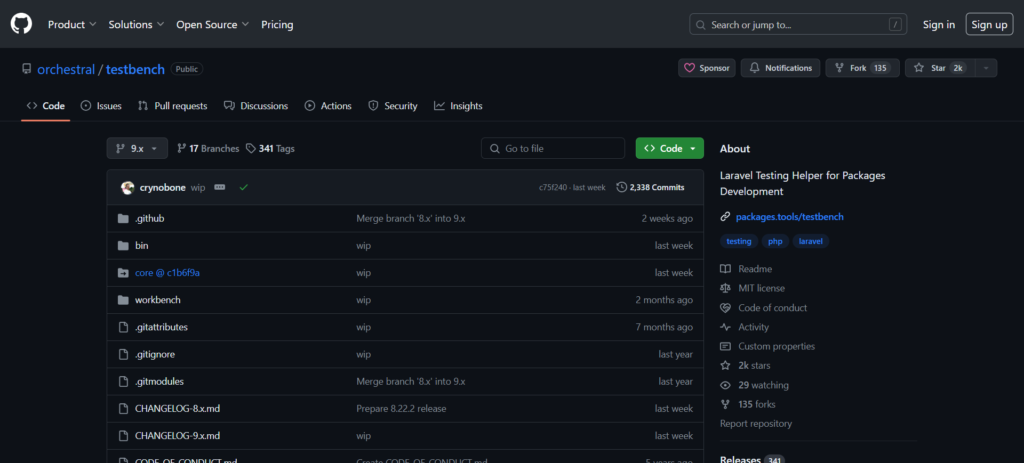Image resolution: width=1024 pixels, height=463 pixels.
Task: Click crynobone's avatar in latest commit
Action: 127,187
